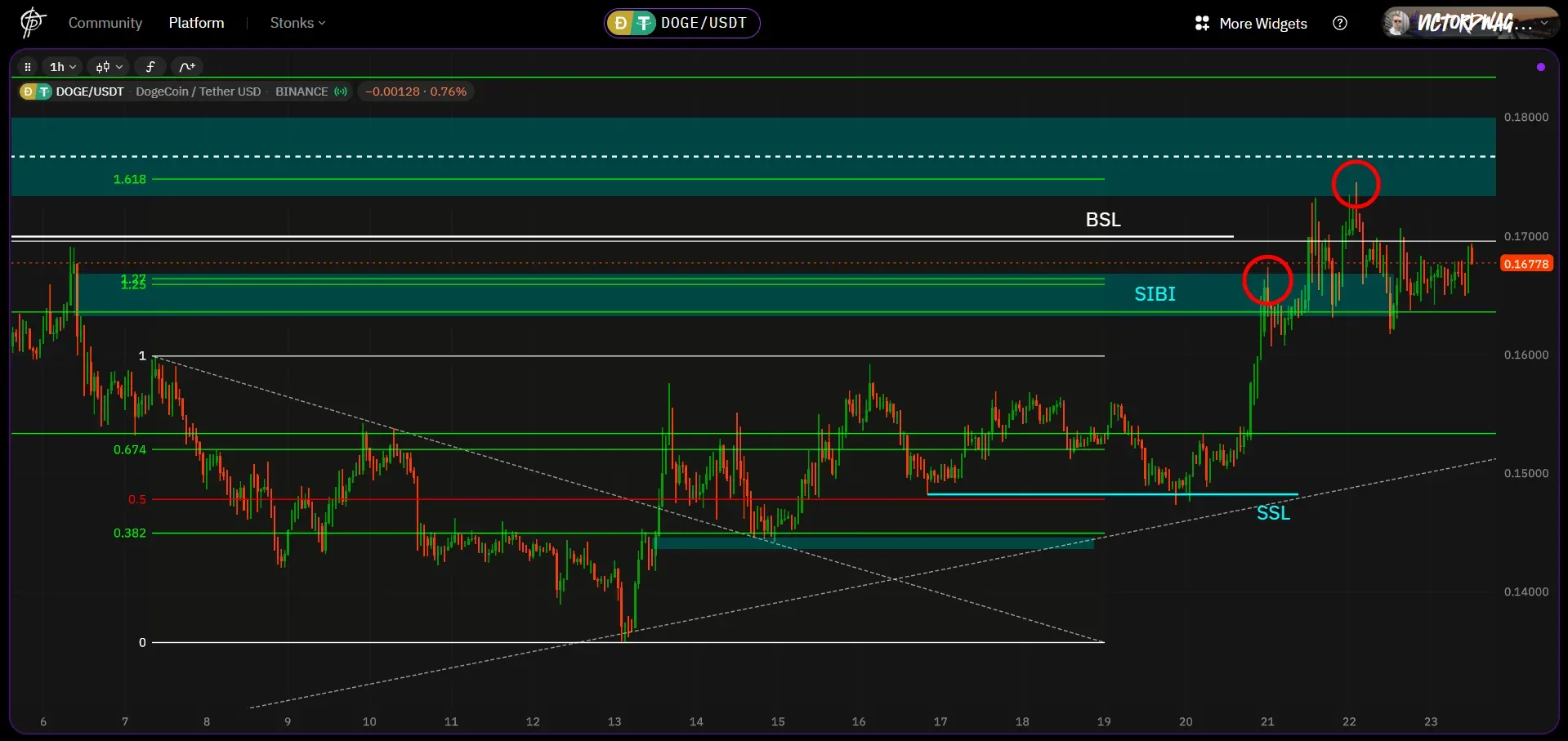Select the SIBI label on chart
This screenshot has height=741, width=1568.
[1155, 294]
